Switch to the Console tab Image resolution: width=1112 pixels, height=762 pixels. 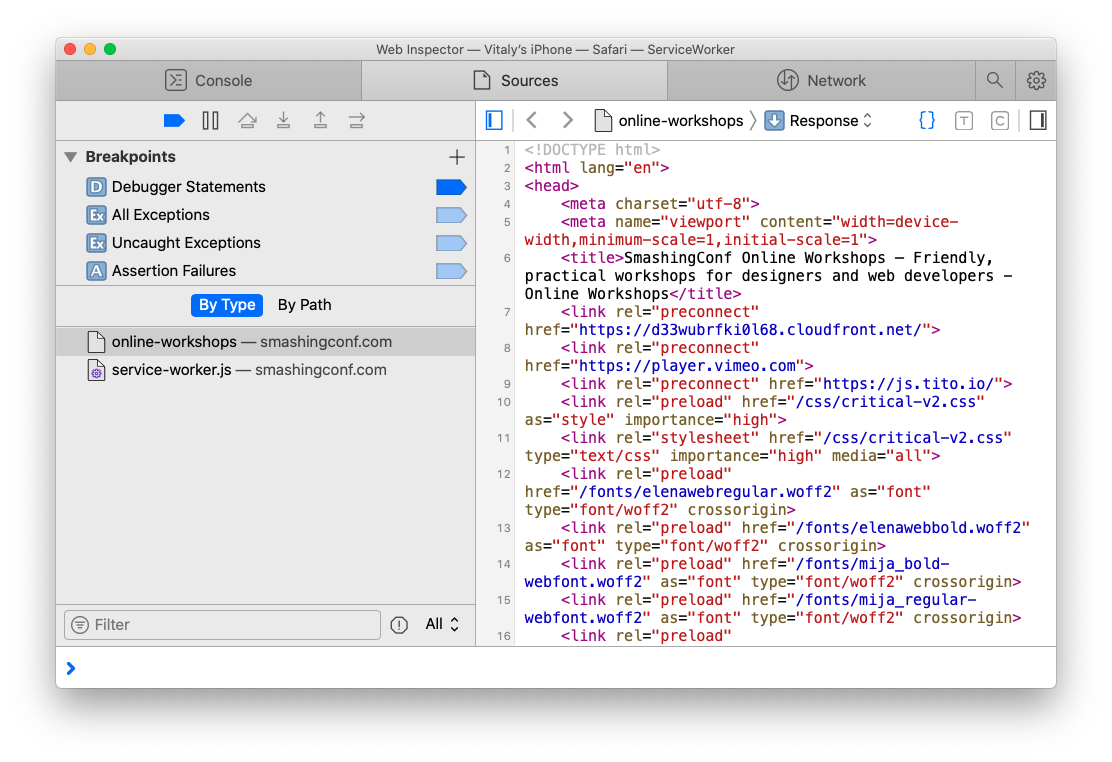click(208, 80)
